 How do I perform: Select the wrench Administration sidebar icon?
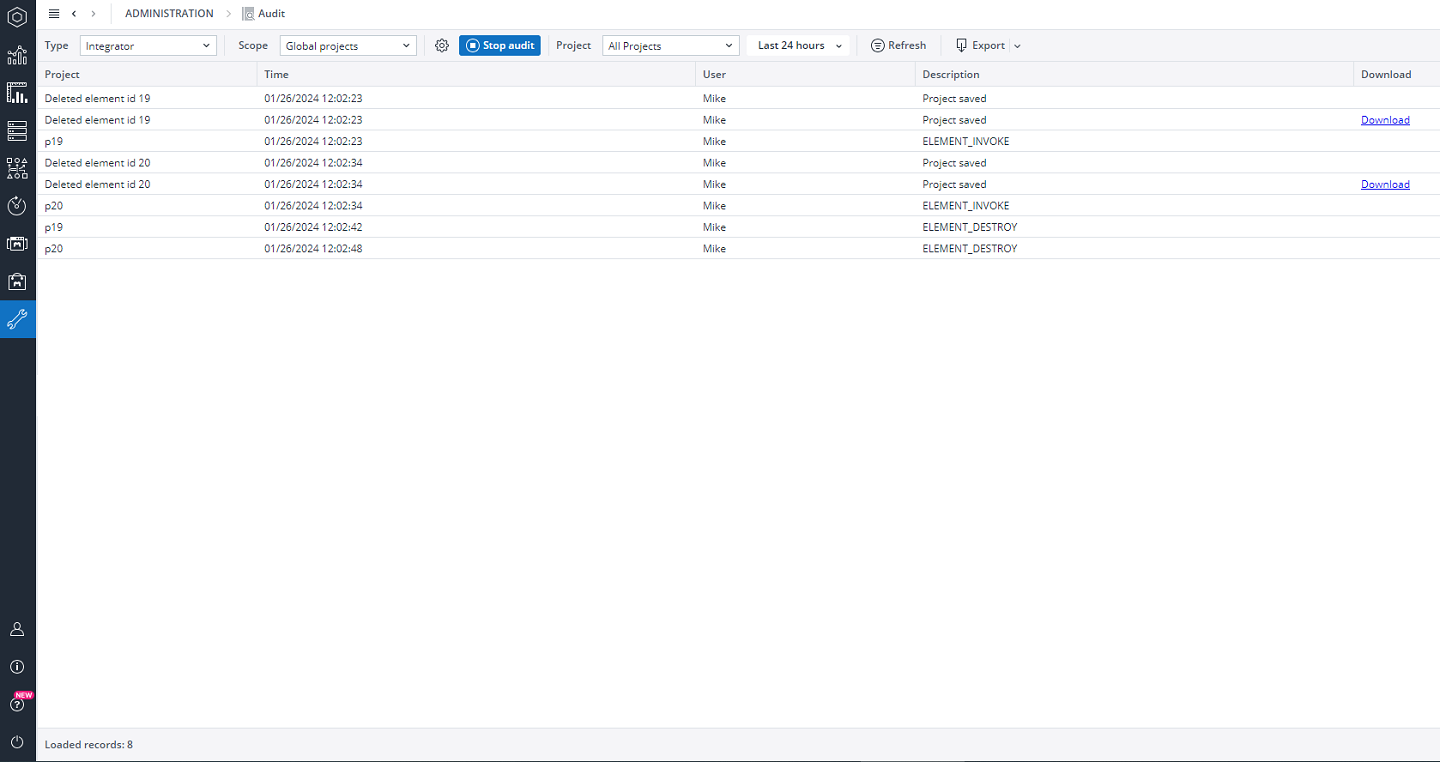pos(17,319)
